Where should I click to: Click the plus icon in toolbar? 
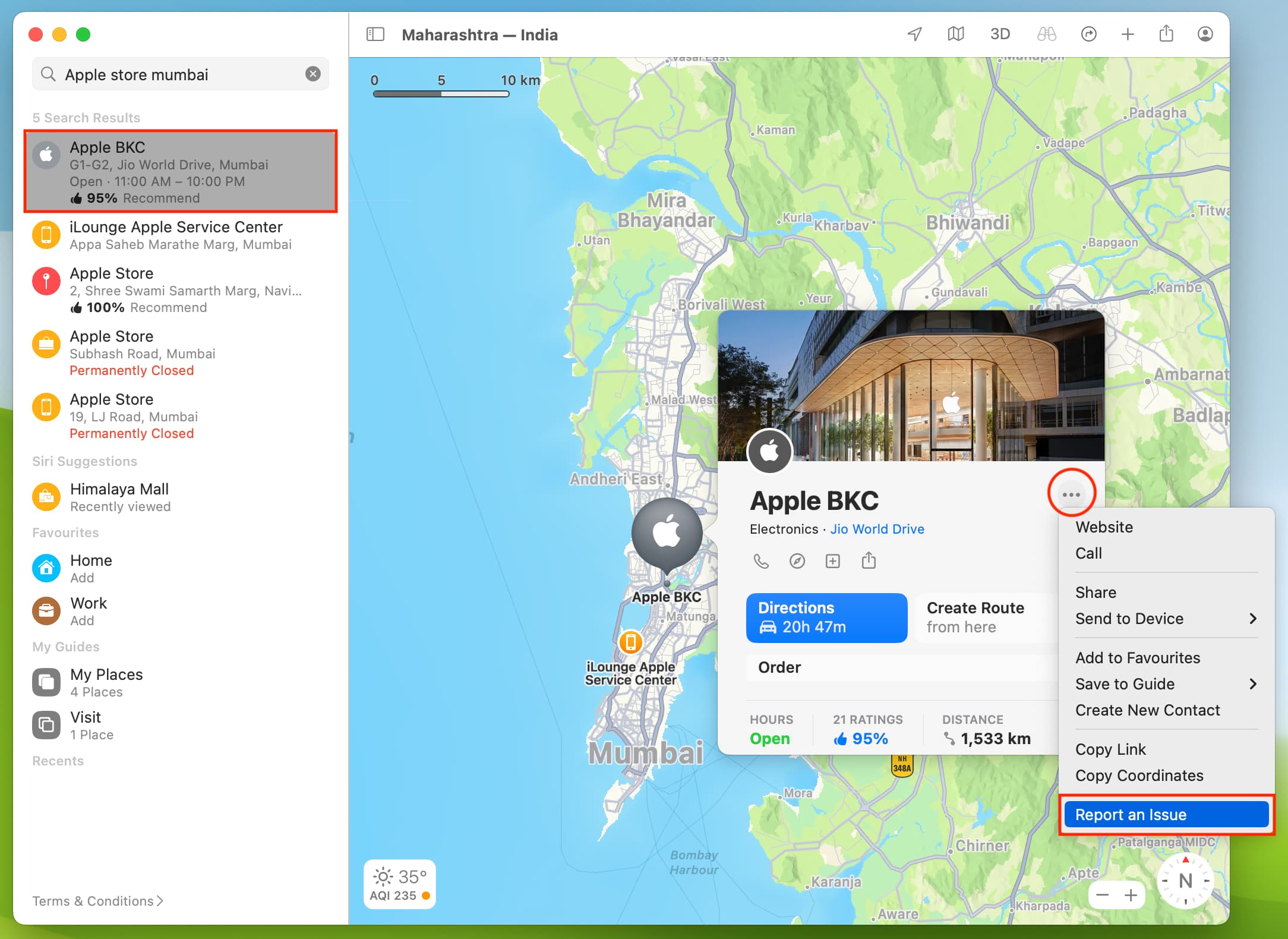[1127, 34]
